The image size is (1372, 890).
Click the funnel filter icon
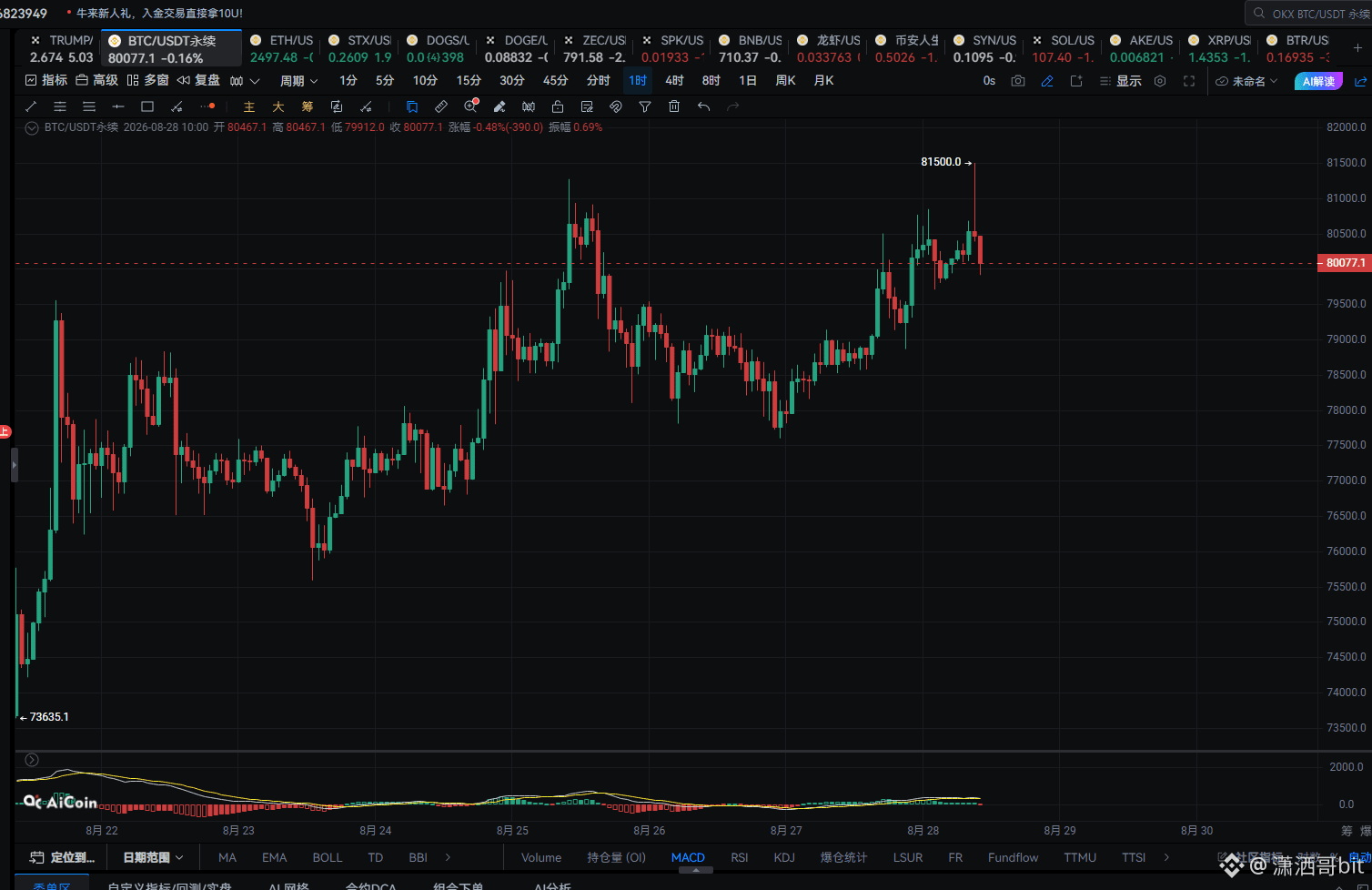[x=645, y=106]
